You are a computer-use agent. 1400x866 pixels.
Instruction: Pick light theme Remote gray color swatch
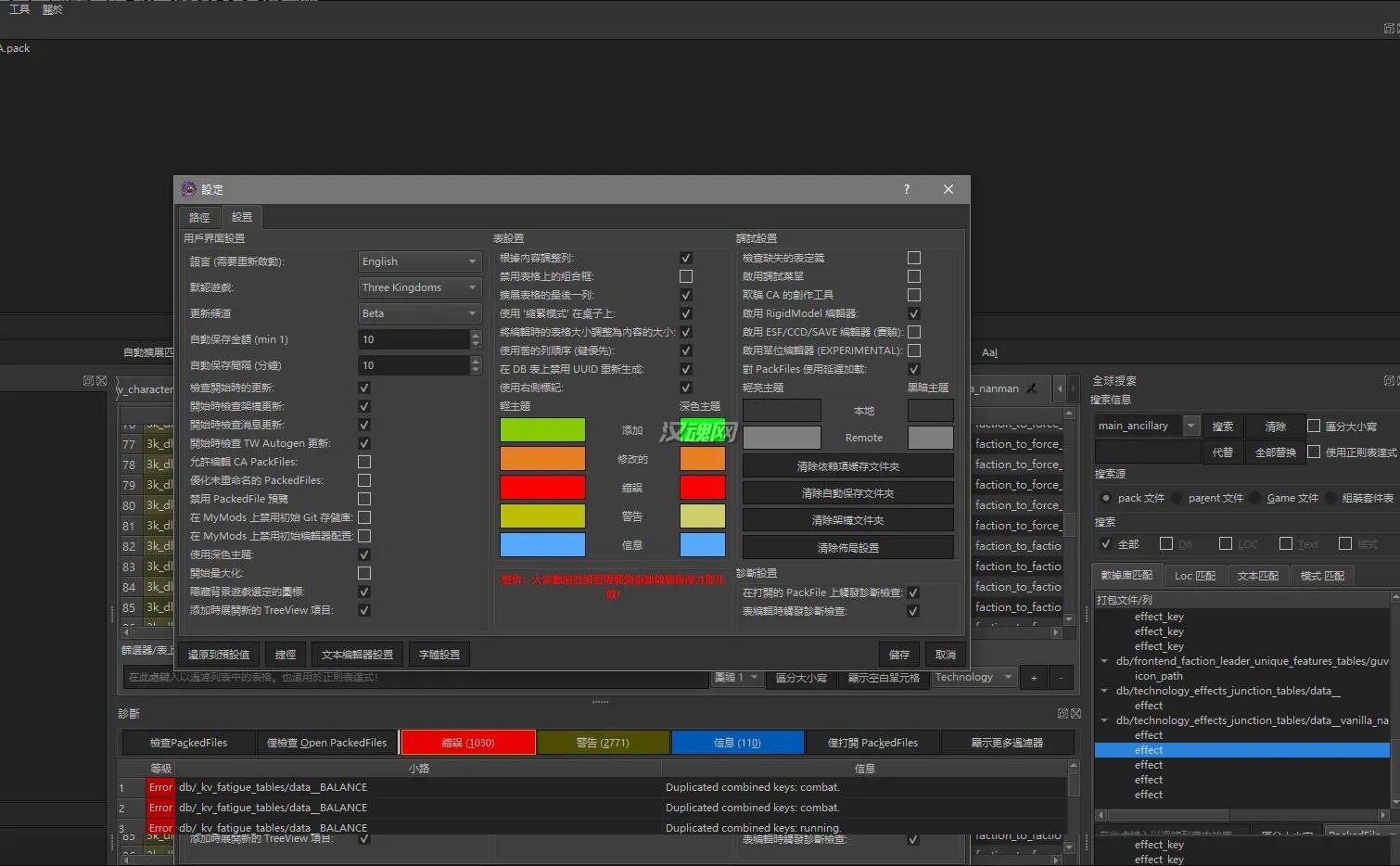(x=782, y=438)
